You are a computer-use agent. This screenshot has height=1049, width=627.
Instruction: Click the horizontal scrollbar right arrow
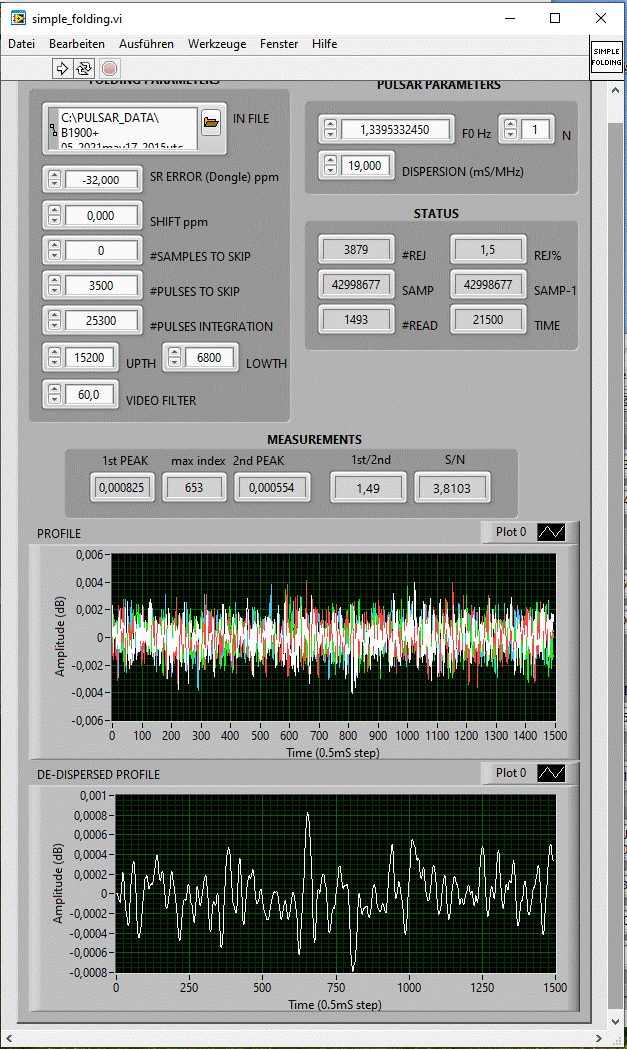coord(600,1039)
